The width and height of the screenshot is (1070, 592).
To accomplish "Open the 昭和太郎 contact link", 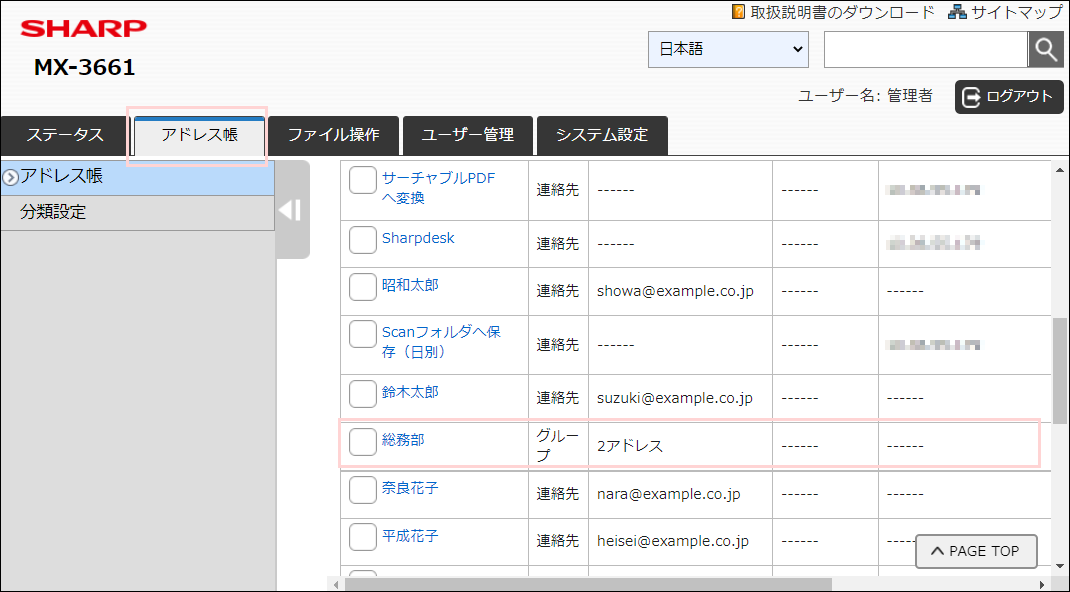I will 410,285.
